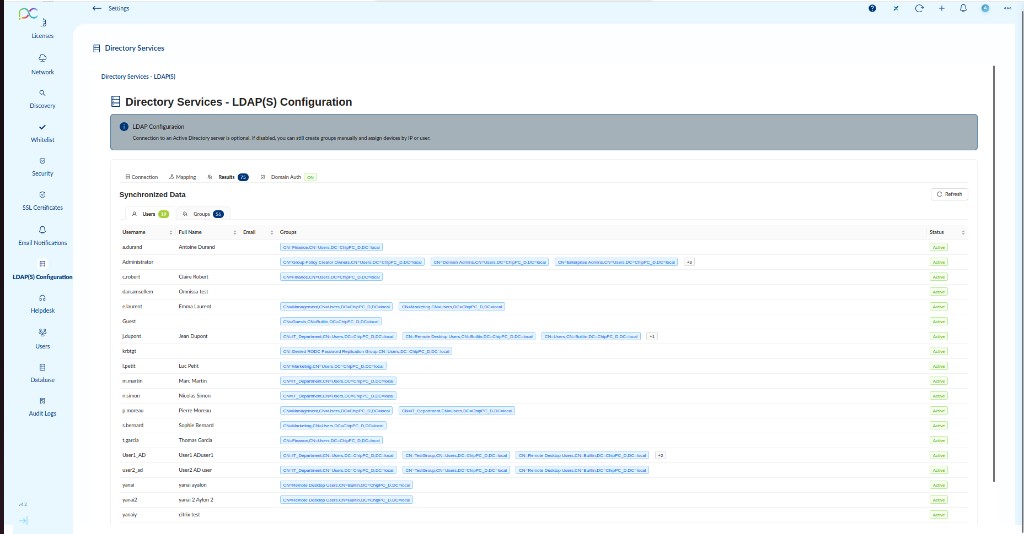Click the Guest username cell
The width and height of the screenshot is (1024, 534).
[x=129, y=321]
